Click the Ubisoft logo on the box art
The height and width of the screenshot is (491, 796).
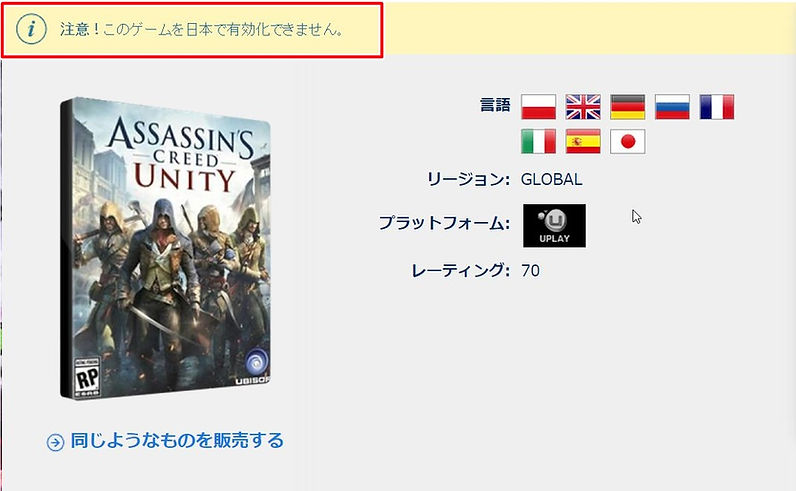255,364
